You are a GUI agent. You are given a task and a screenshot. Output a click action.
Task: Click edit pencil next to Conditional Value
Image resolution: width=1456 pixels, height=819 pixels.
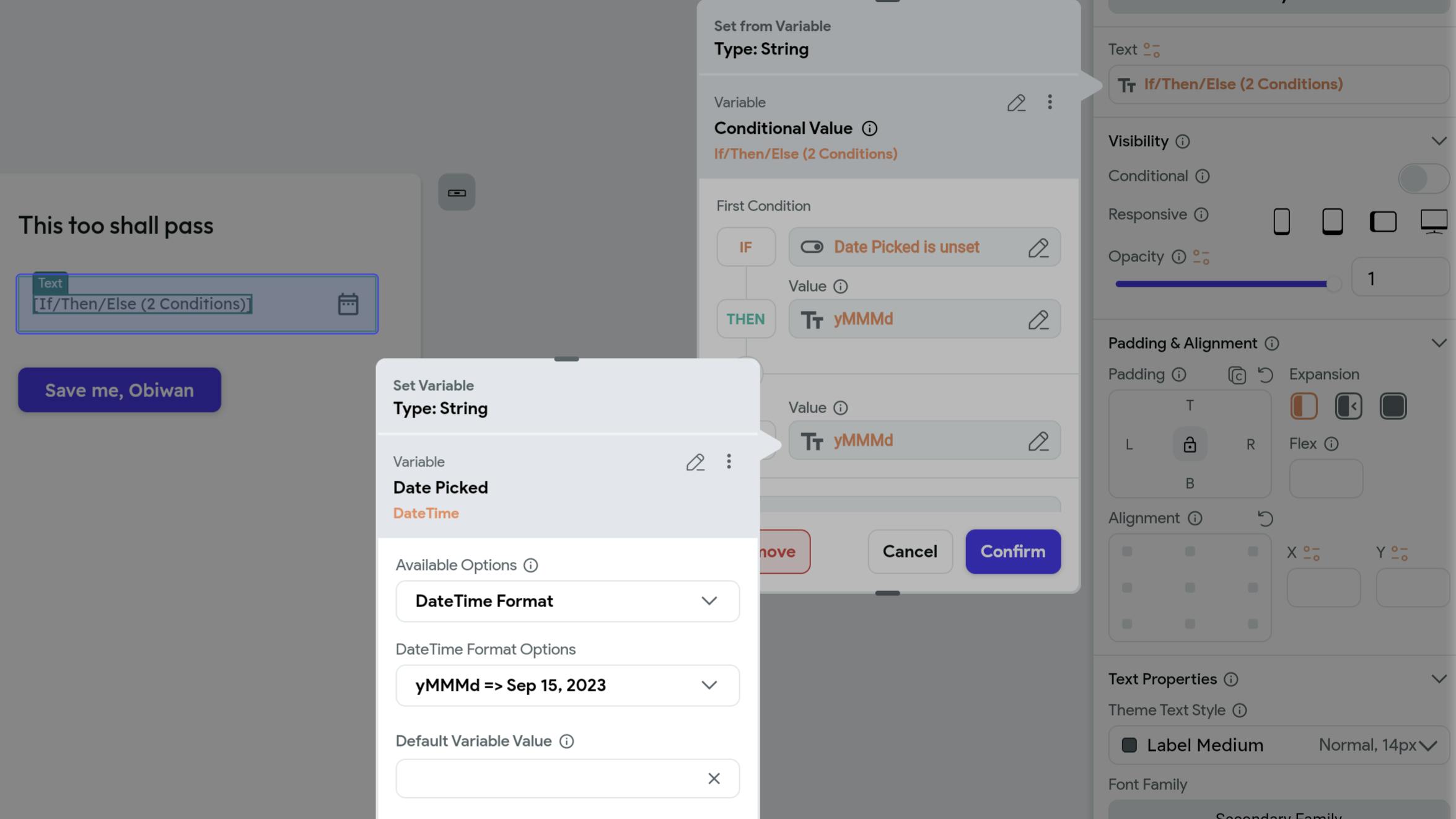pos(1016,103)
